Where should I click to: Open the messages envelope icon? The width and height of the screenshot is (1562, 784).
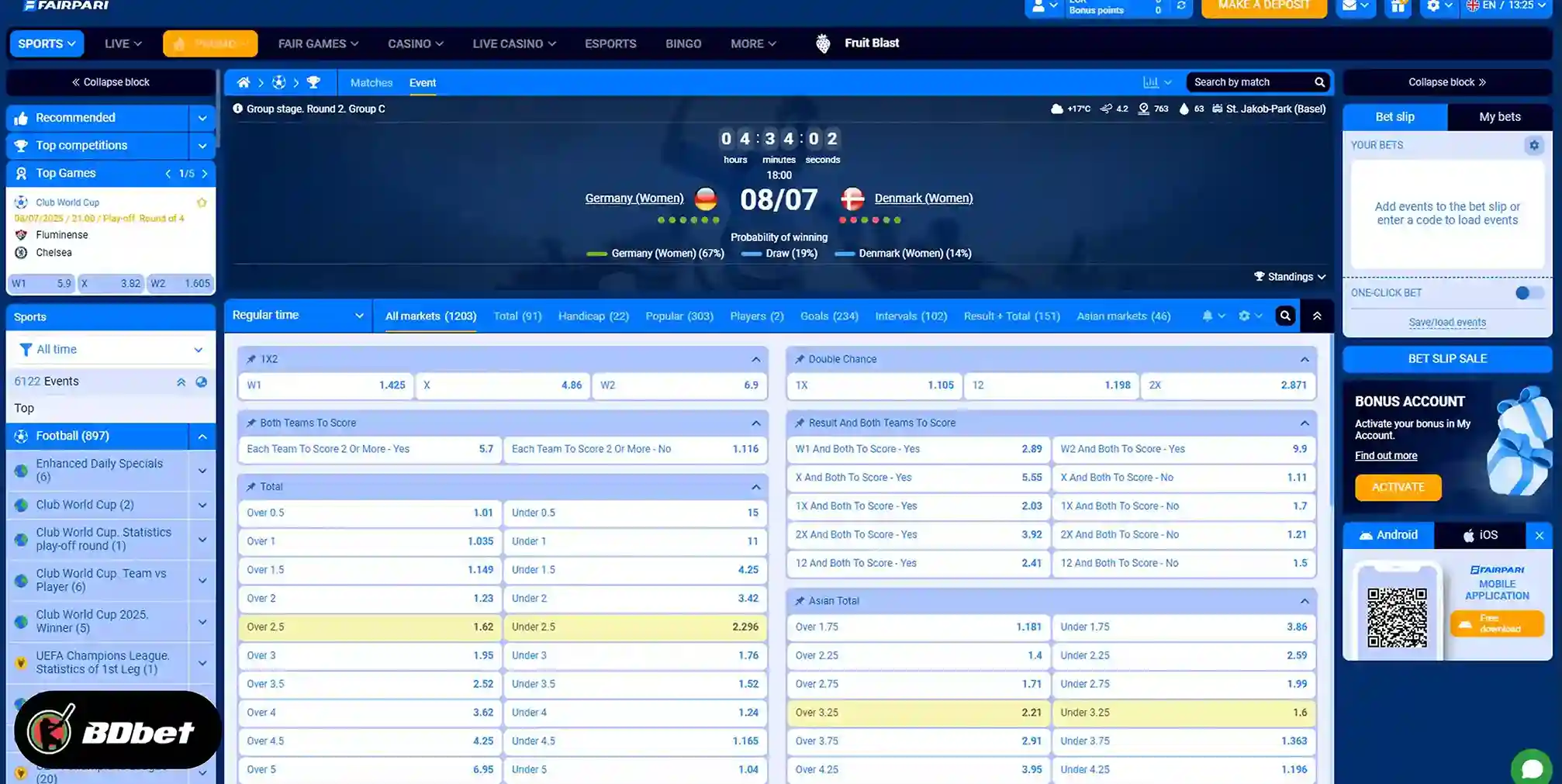[x=1356, y=6]
